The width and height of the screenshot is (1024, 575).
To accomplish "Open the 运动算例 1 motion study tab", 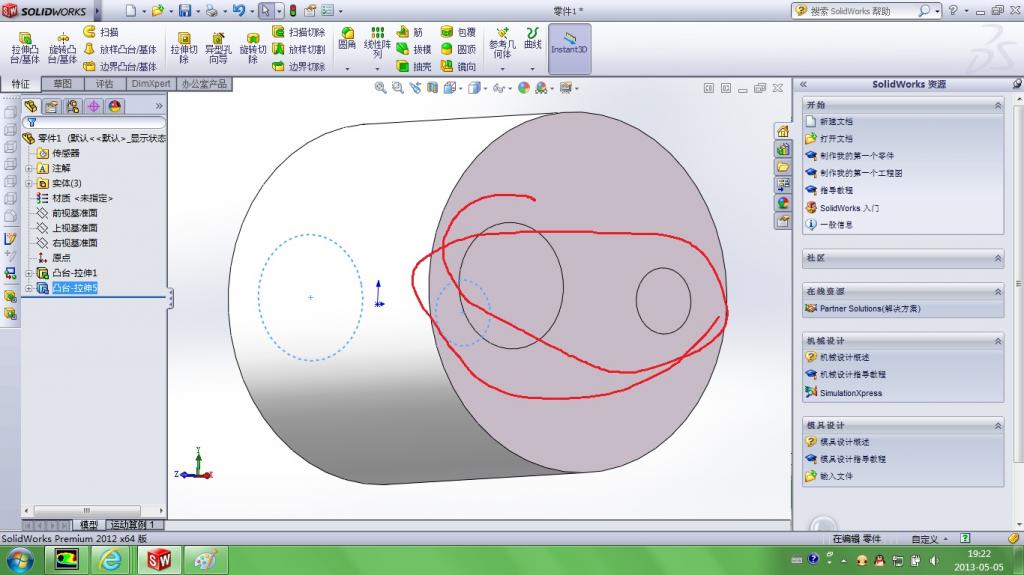I will 133,525.
